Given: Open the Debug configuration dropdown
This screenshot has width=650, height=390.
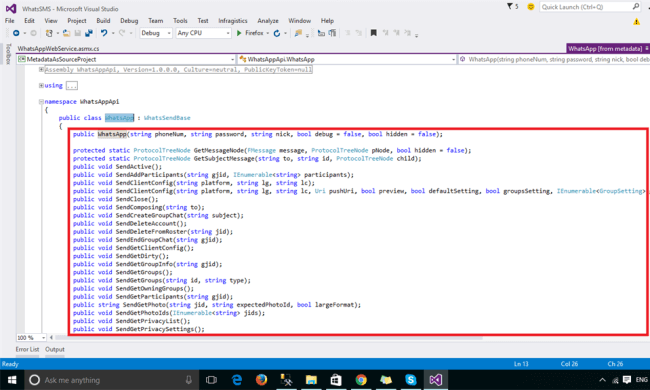Looking at the screenshot, I should tap(155, 33).
